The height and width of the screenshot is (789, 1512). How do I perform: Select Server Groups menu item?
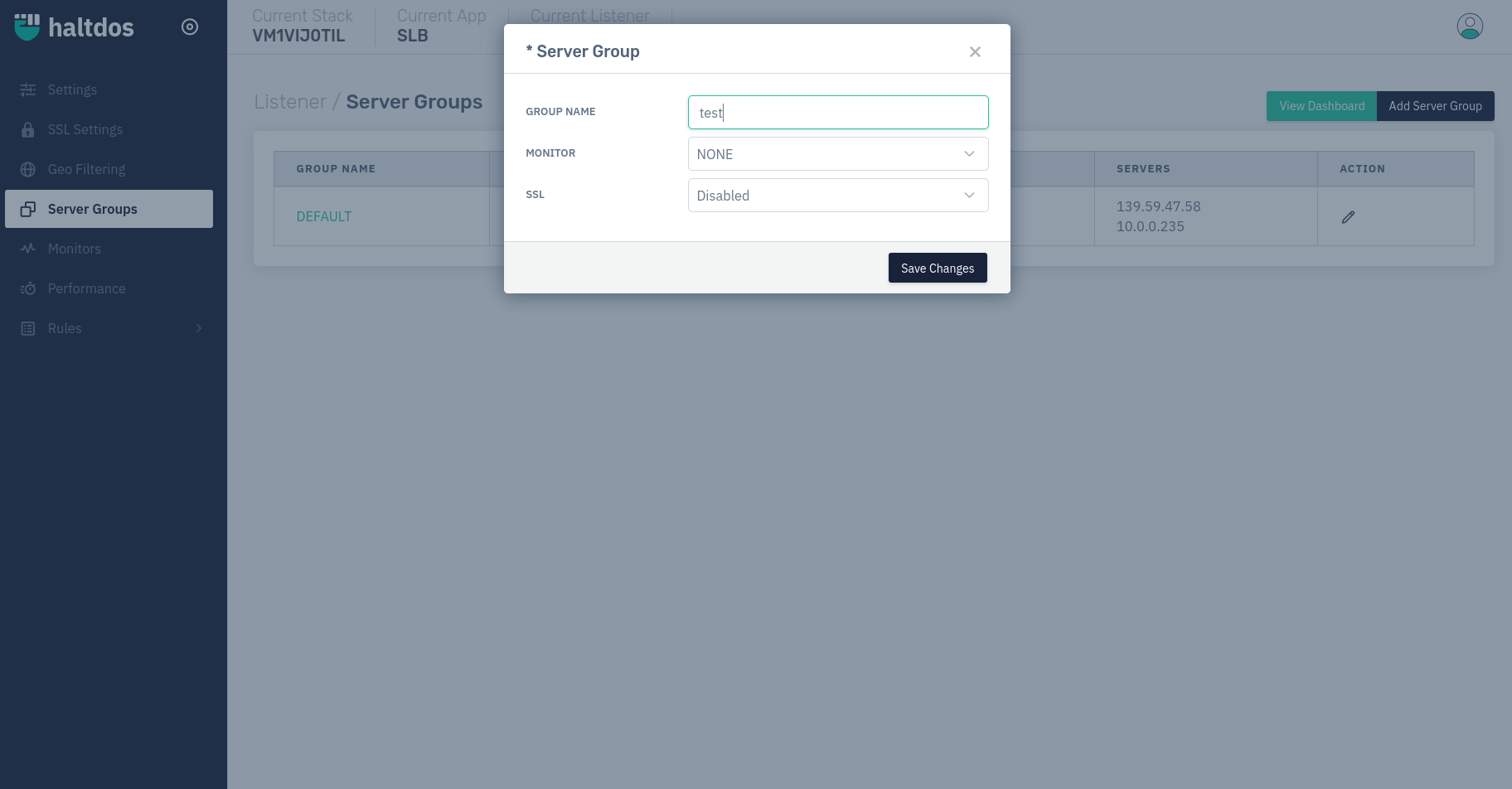109,209
